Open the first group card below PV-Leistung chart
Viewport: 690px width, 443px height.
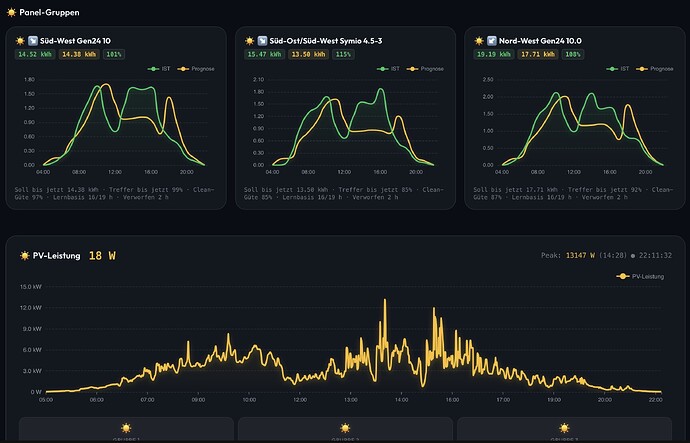[x=126, y=430]
